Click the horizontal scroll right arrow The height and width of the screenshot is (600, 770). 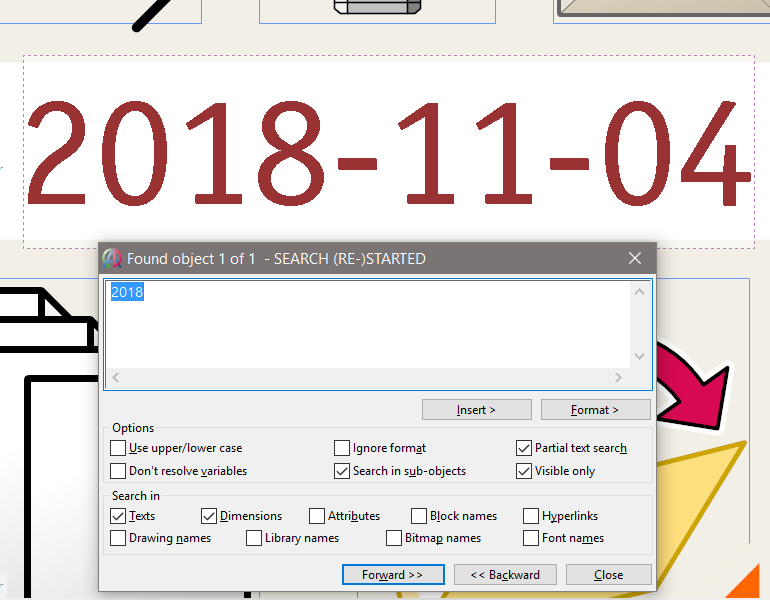point(618,377)
